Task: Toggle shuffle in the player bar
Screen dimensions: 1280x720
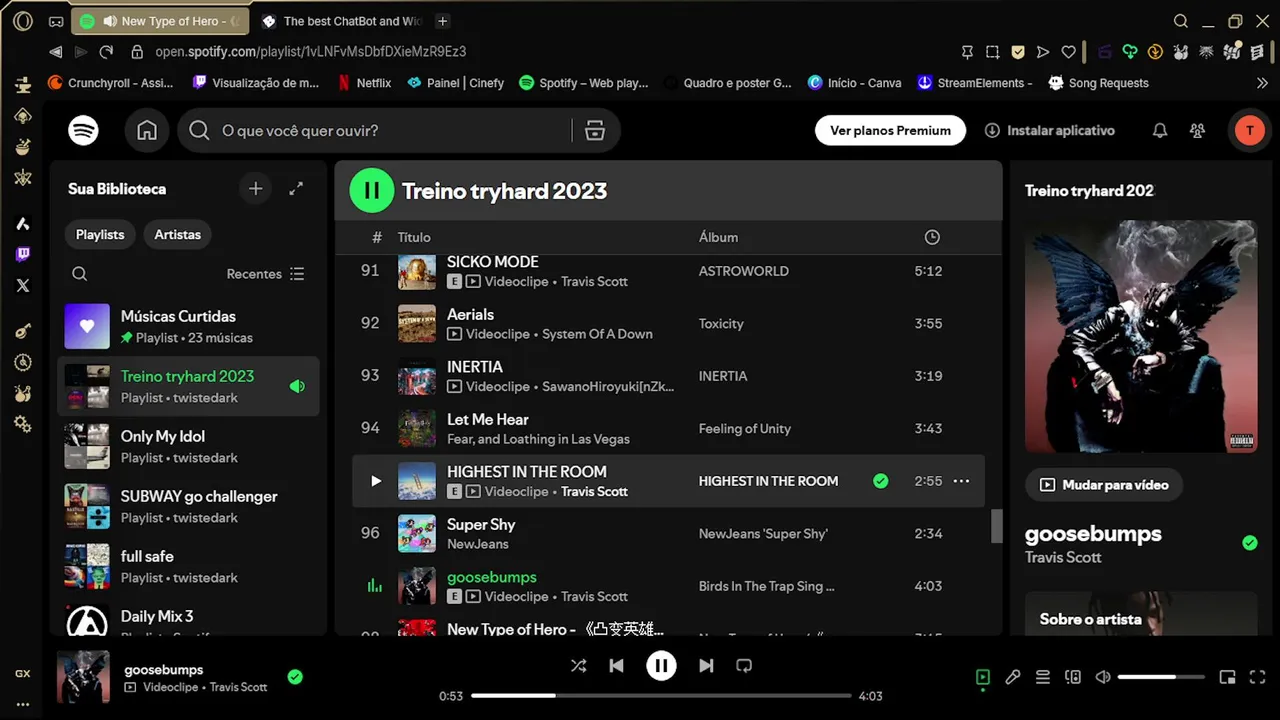Action: point(578,666)
